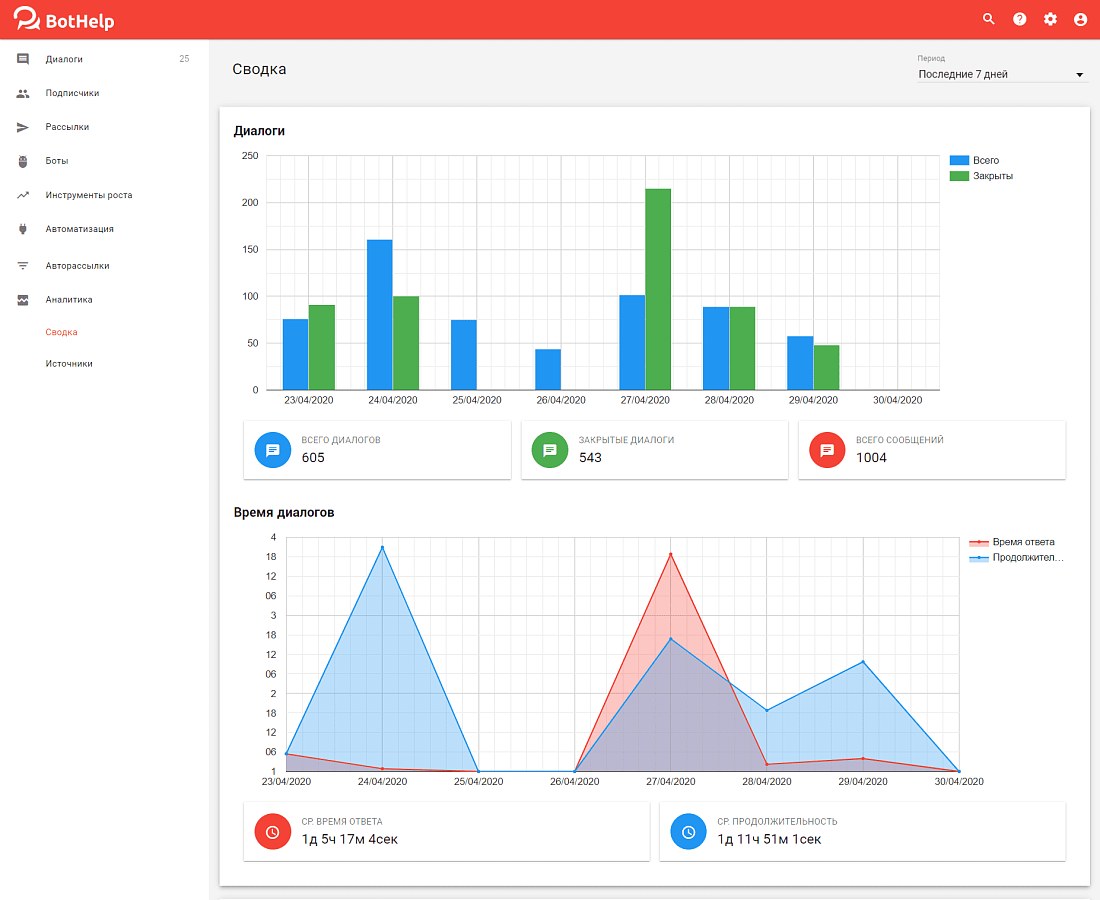The width and height of the screenshot is (1100, 900).
Task: Collapse the Аналитика menu section
Action: [105, 300]
